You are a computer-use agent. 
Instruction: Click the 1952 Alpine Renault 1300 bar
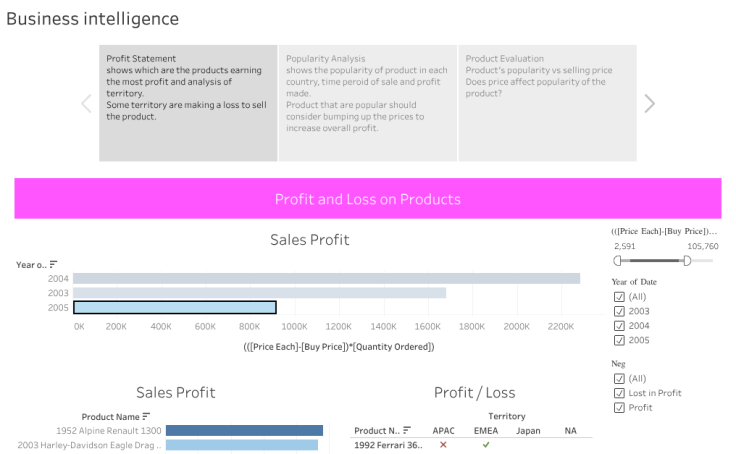(x=244, y=431)
